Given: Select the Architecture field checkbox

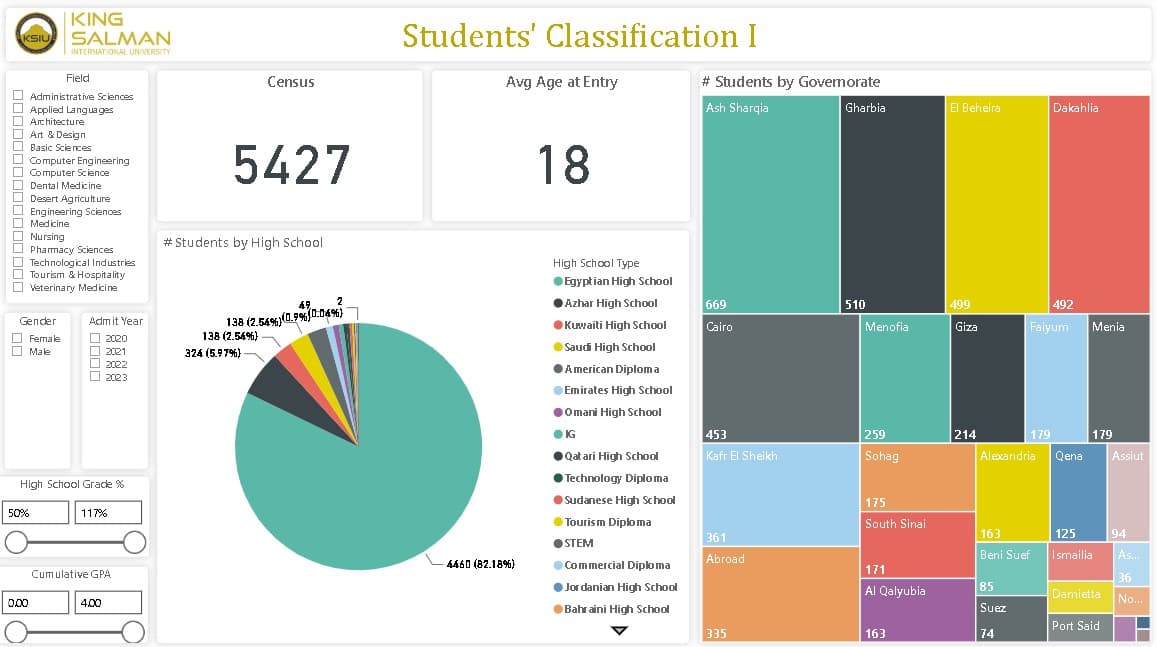Looking at the screenshot, I should (x=18, y=121).
